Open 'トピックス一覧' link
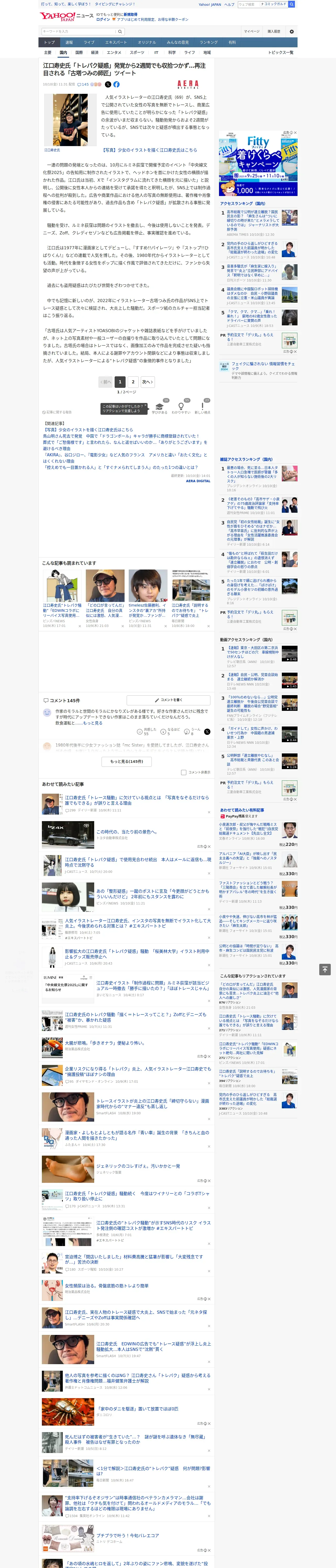Screen dimensions: 336x1568 pos(281,52)
